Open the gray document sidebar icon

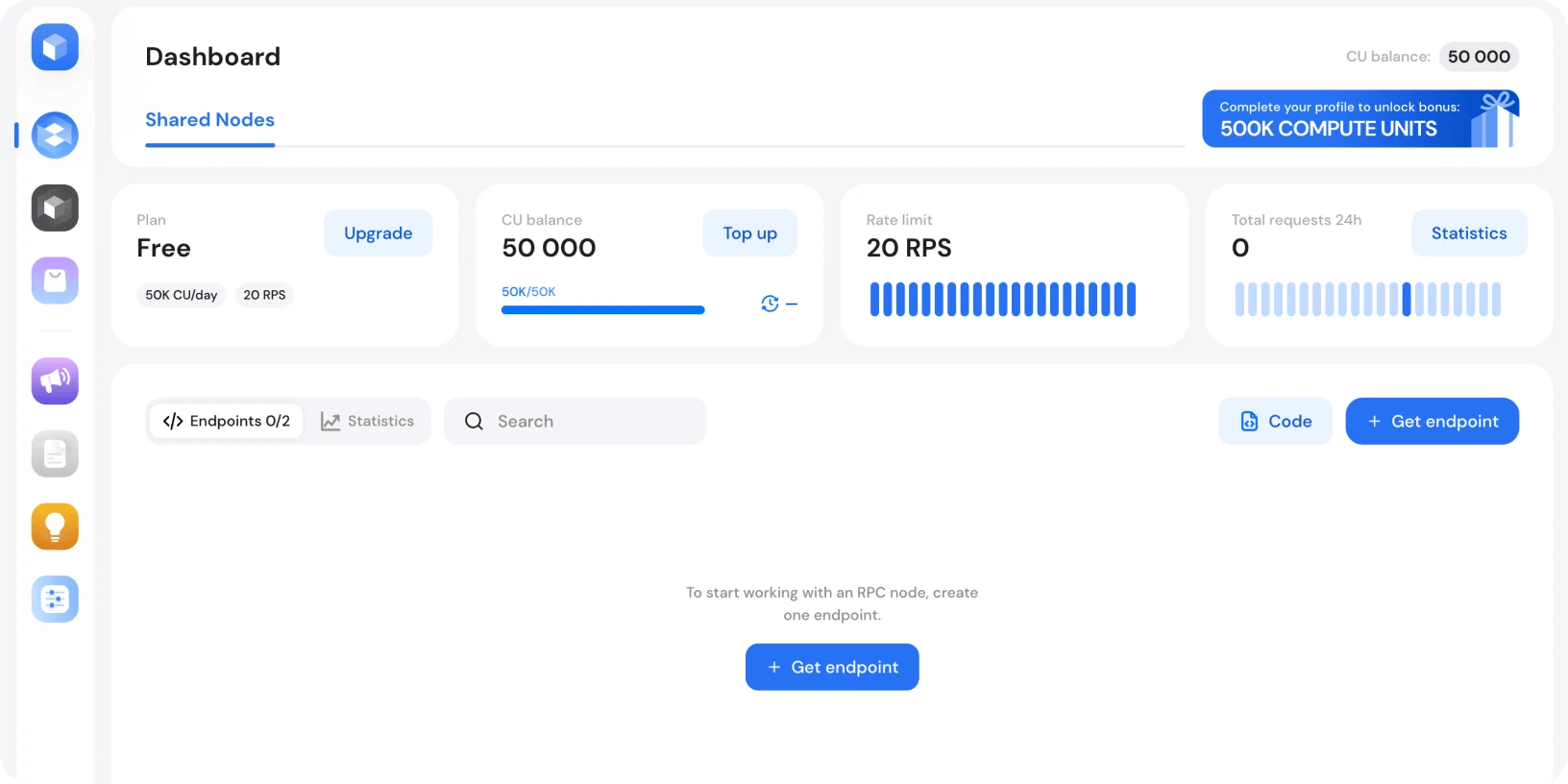(x=55, y=453)
